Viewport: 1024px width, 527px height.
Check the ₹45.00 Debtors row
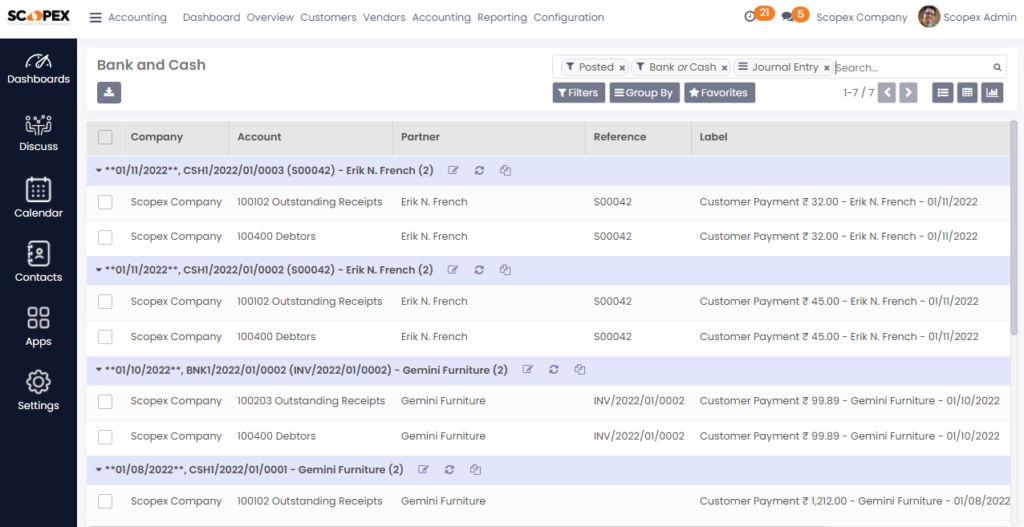point(105,337)
